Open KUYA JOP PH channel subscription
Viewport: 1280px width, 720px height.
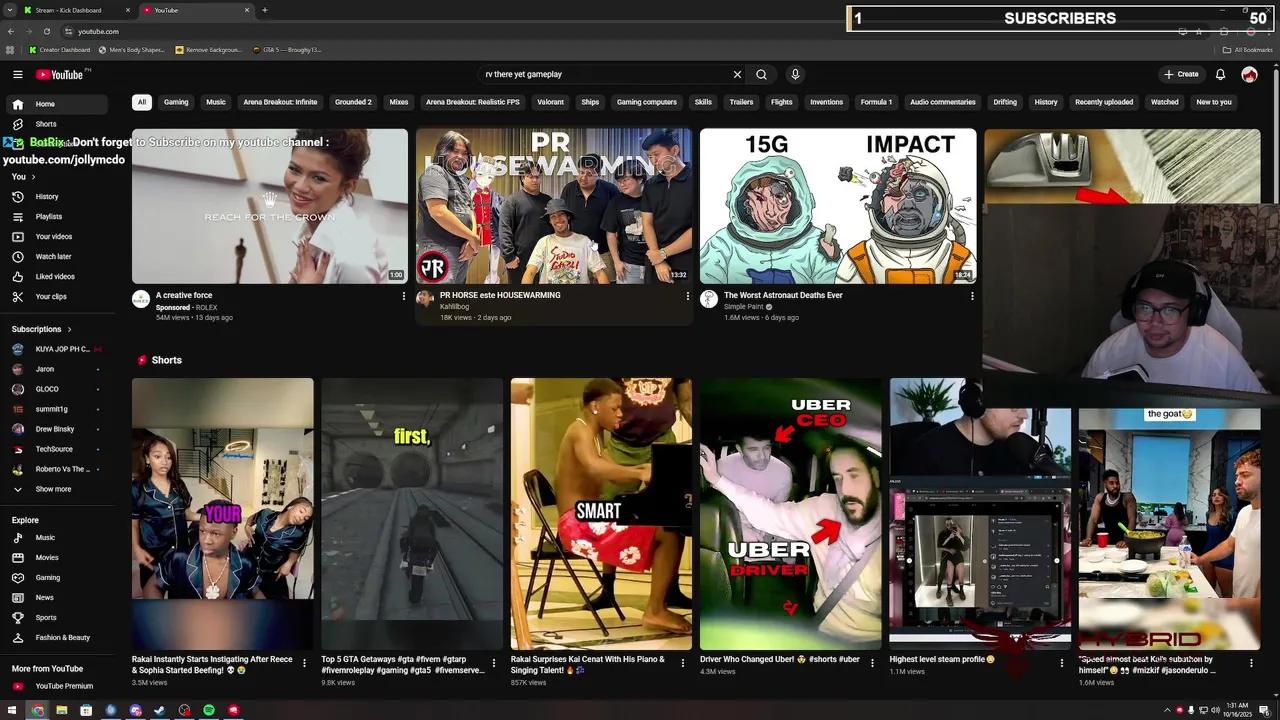click(x=56, y=349)
